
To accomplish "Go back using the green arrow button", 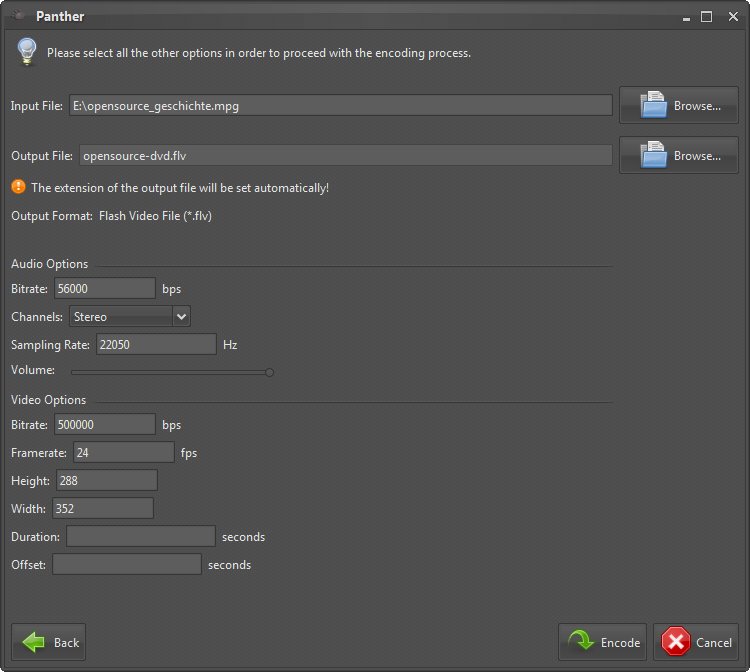I will 49,642.
